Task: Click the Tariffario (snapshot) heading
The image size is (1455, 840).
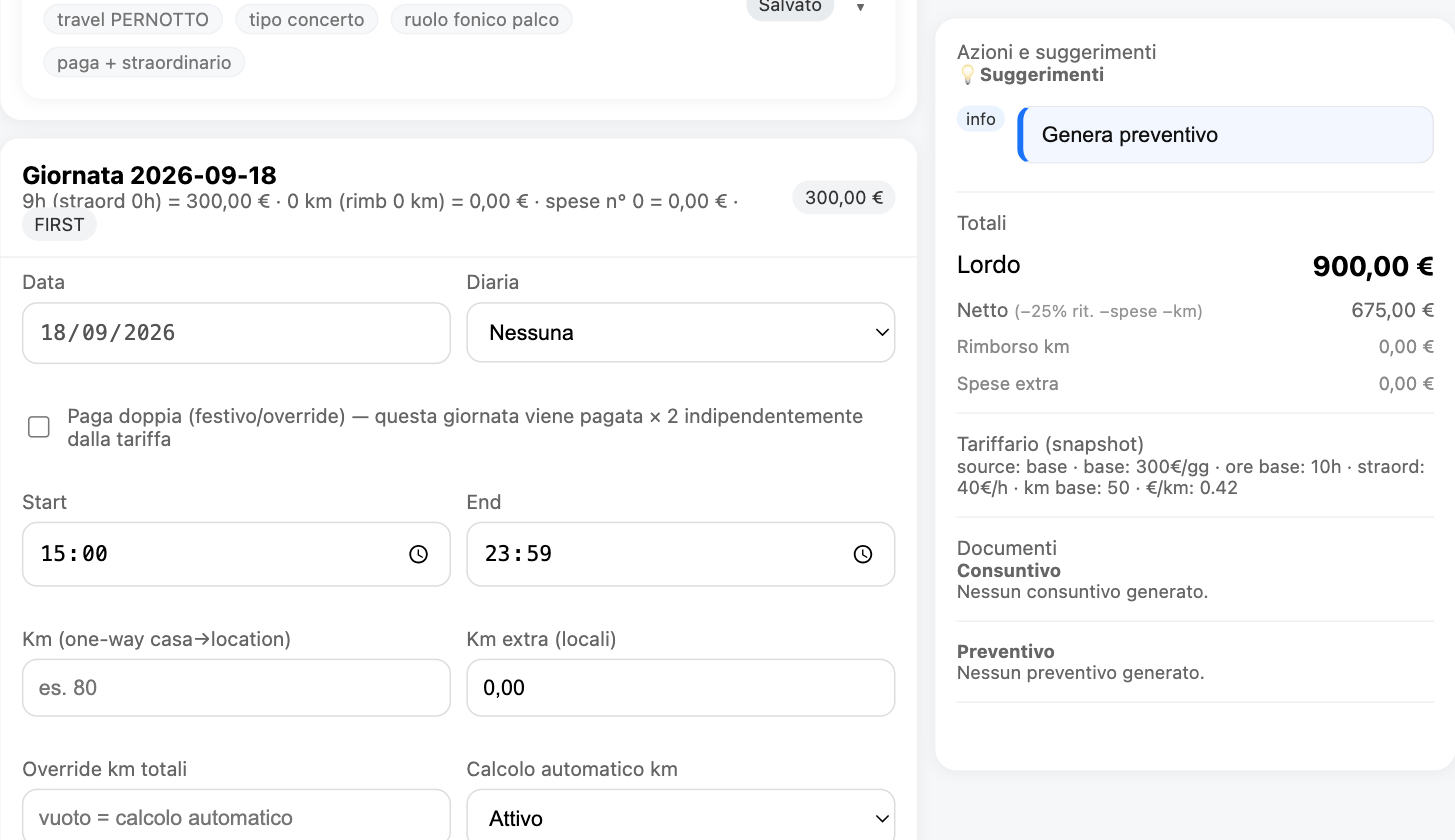Action: coord(1050,444)
